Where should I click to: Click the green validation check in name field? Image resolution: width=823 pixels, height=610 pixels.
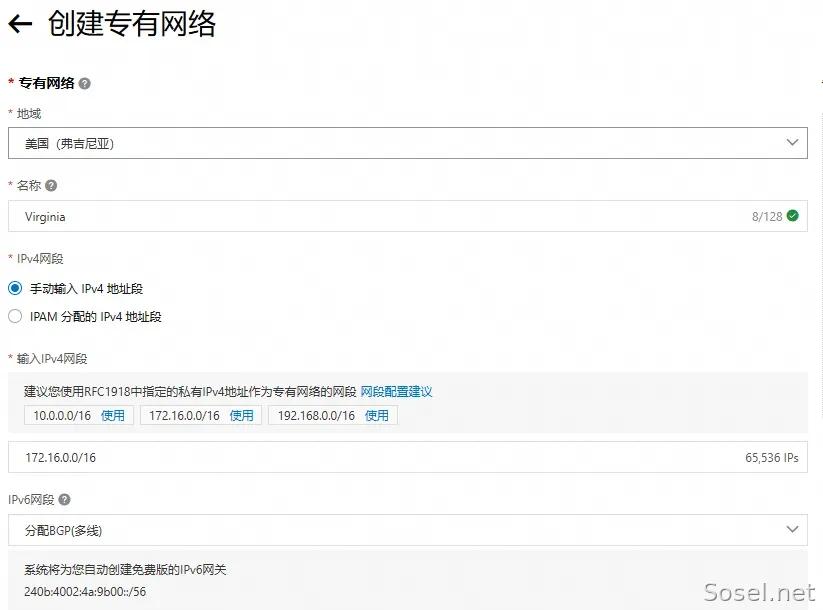pos(793,216)
